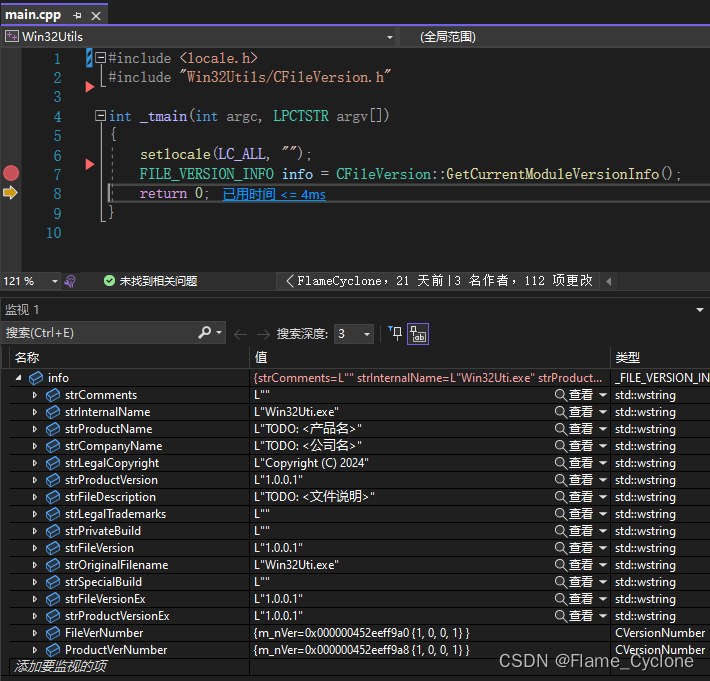
Task: Expand the strProductName member
Action: (x=35, y=429)
